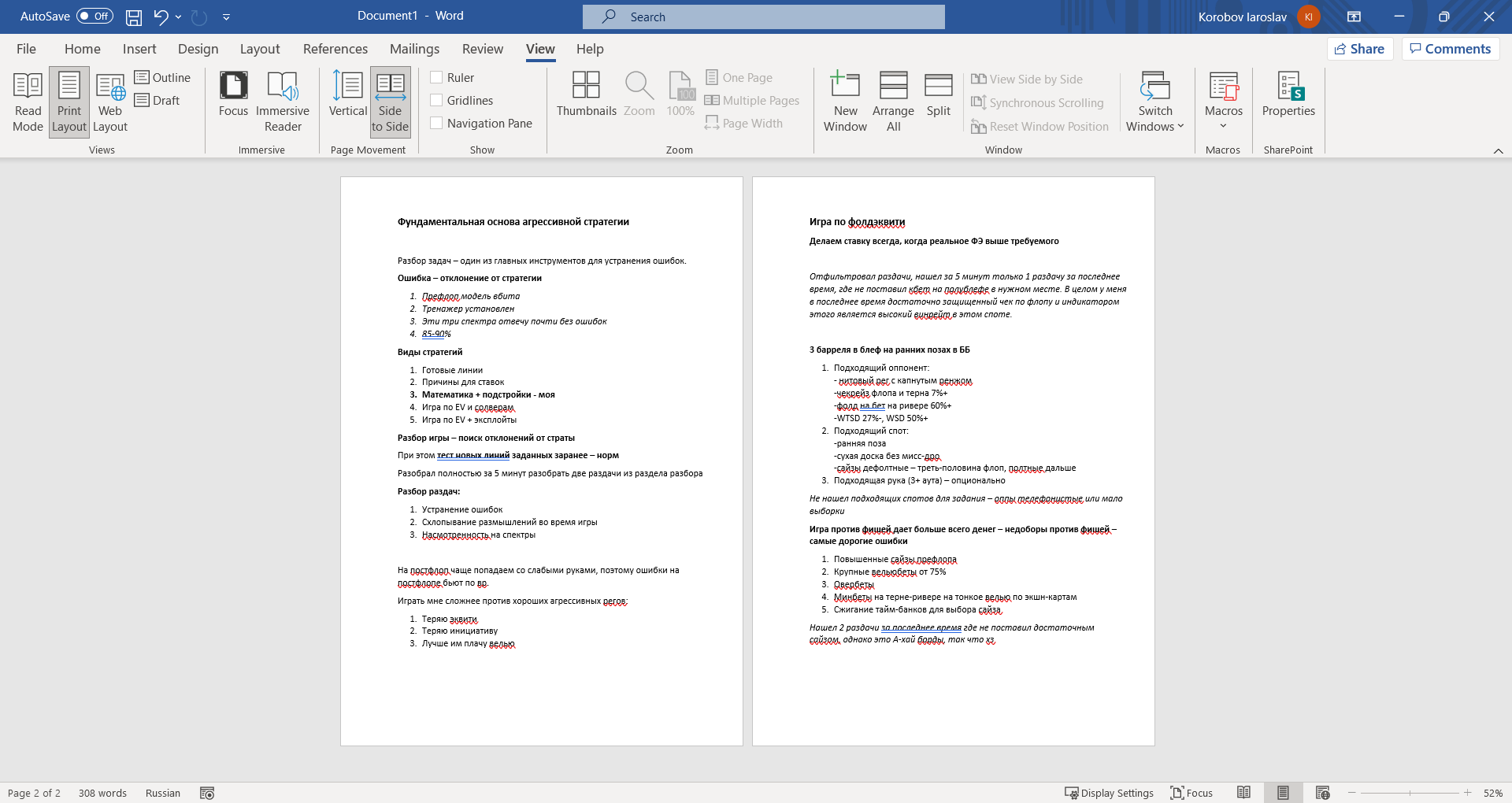Set Vertical page movement
This screenshot has height=803, width=1512.
click(x=348, y=94)
